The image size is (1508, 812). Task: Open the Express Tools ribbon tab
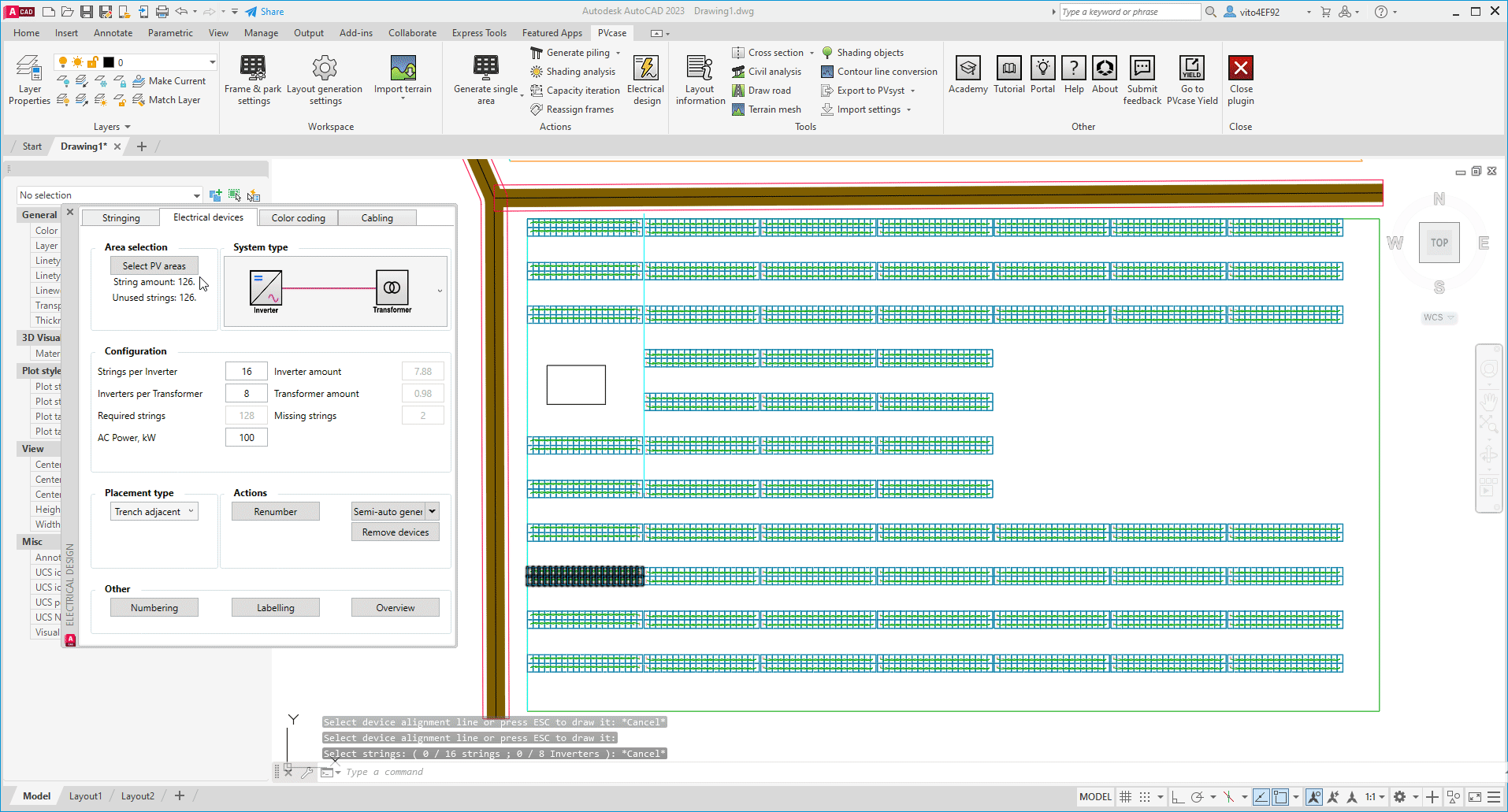pyautogui.click(x=479, y=33)
